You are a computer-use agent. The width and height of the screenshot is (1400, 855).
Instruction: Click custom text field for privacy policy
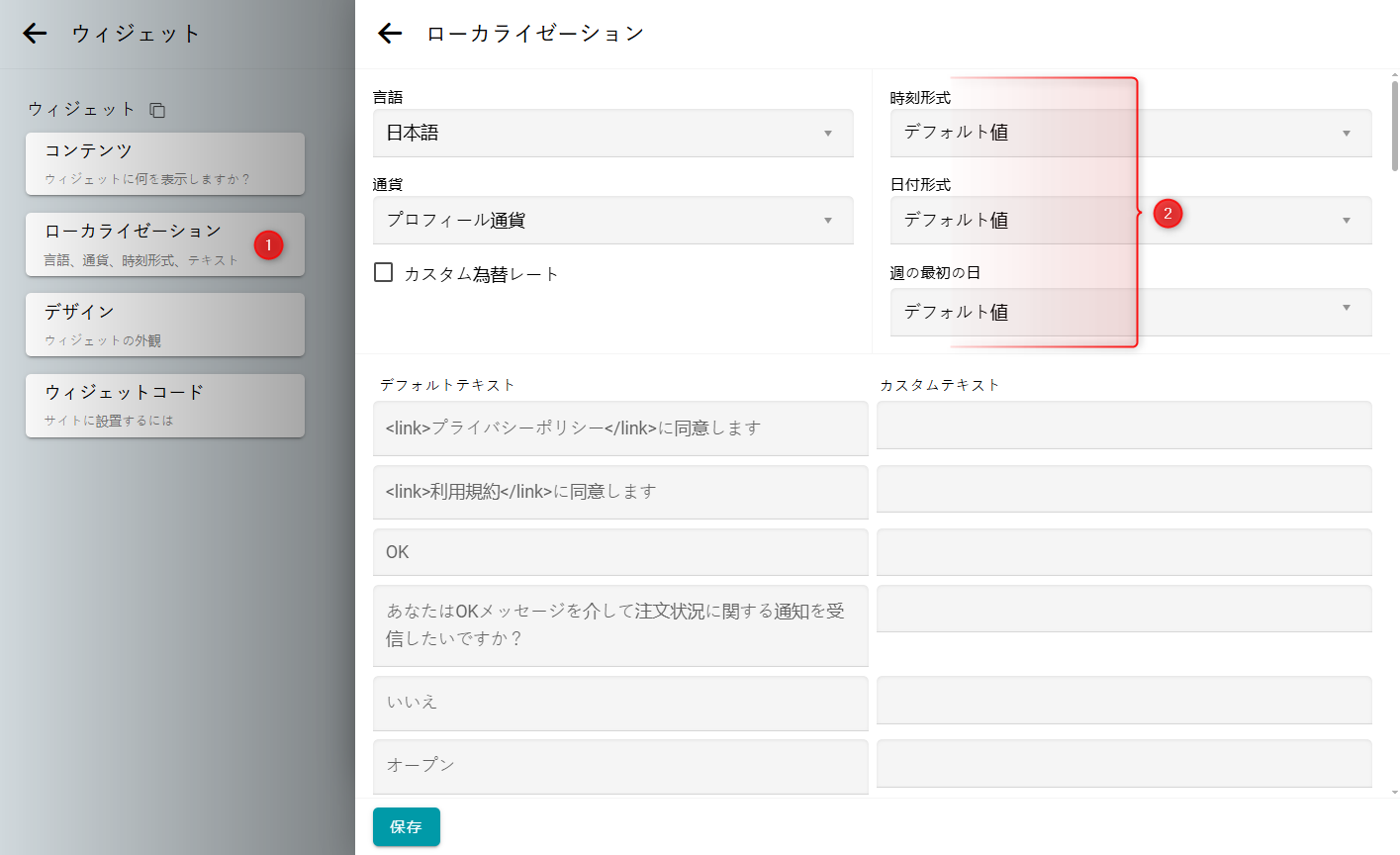1123,426
